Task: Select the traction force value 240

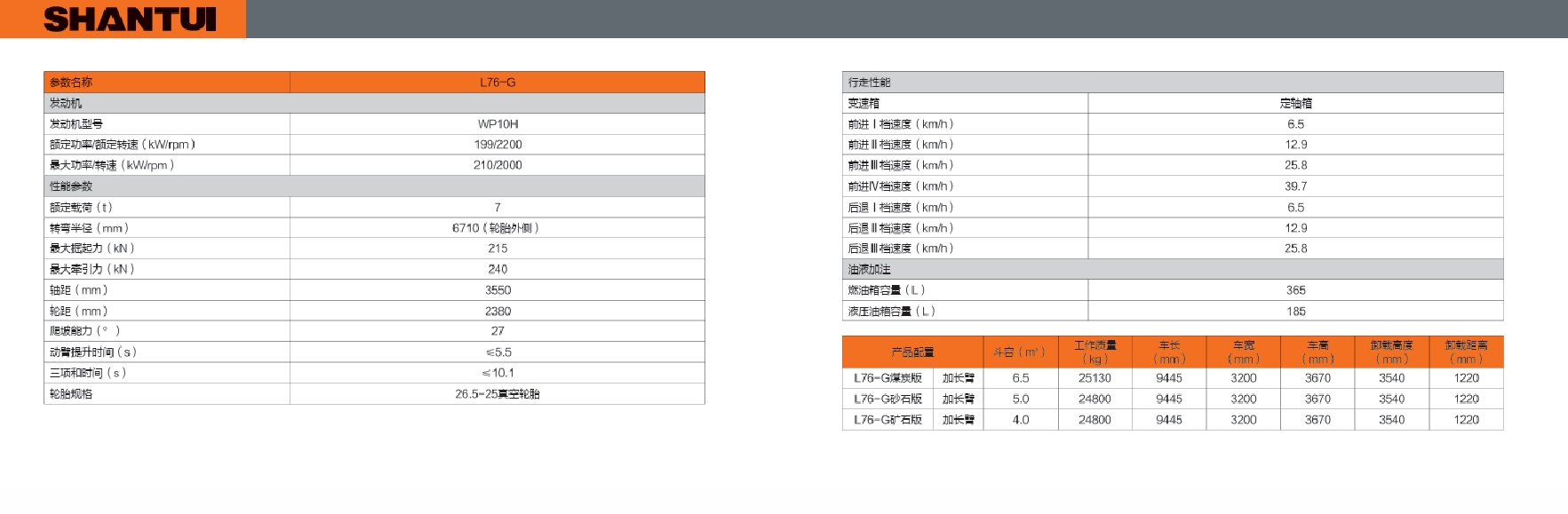Action: tap(497, 269)
